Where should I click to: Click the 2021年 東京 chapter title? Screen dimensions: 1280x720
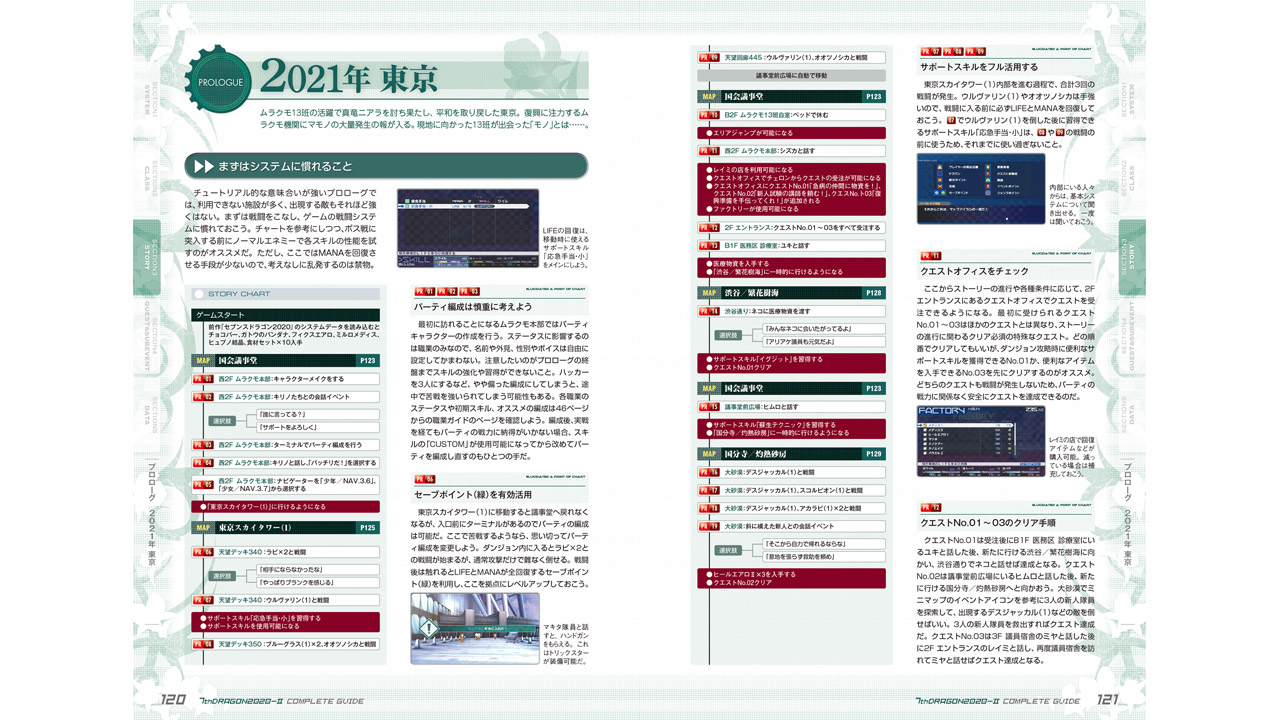tap(349, 76)
